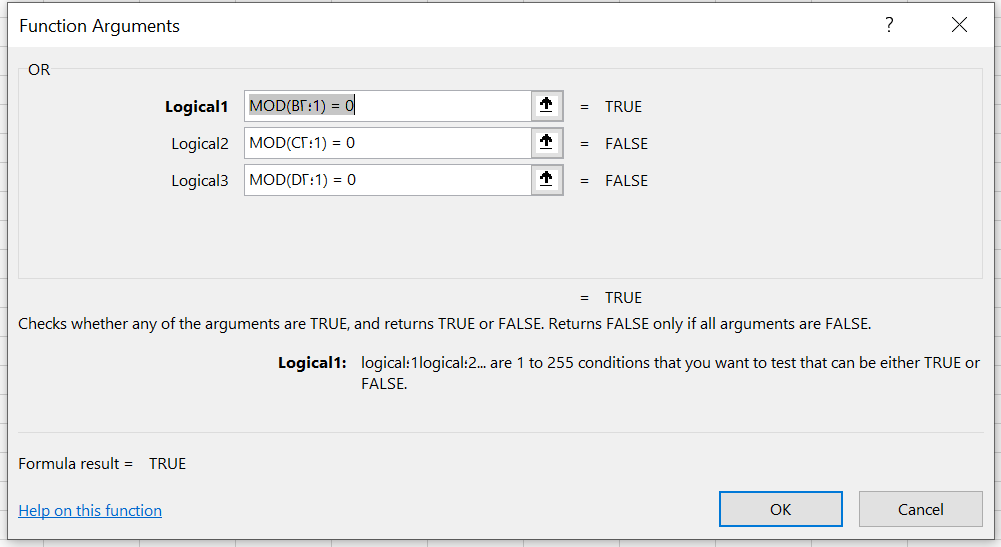Viewport: 1001px width, 547px height.
Task: Click the TRUE result beside Logical1
Action: click(x=623, y=107)
